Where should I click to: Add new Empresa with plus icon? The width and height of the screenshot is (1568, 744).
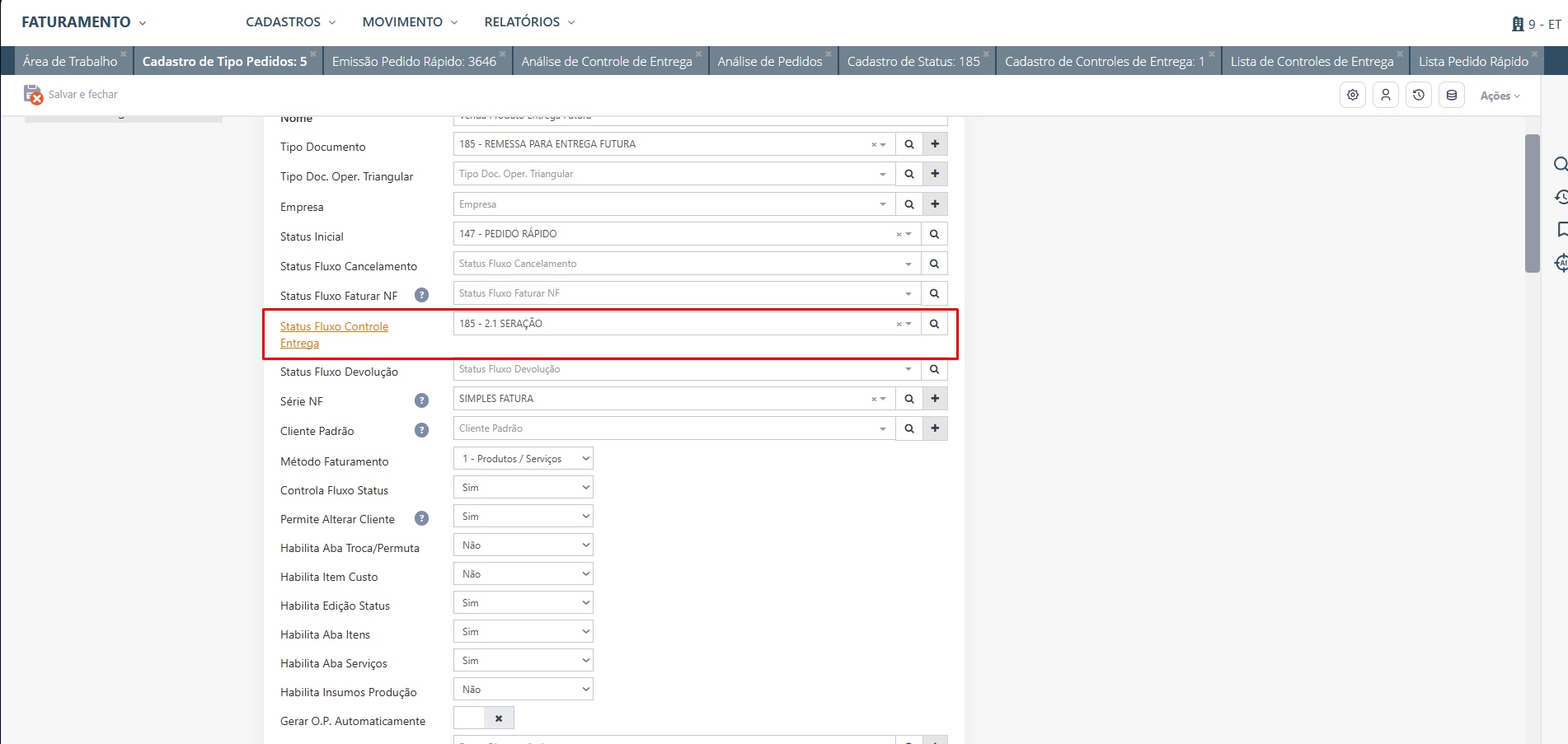(x=935, y=204)
